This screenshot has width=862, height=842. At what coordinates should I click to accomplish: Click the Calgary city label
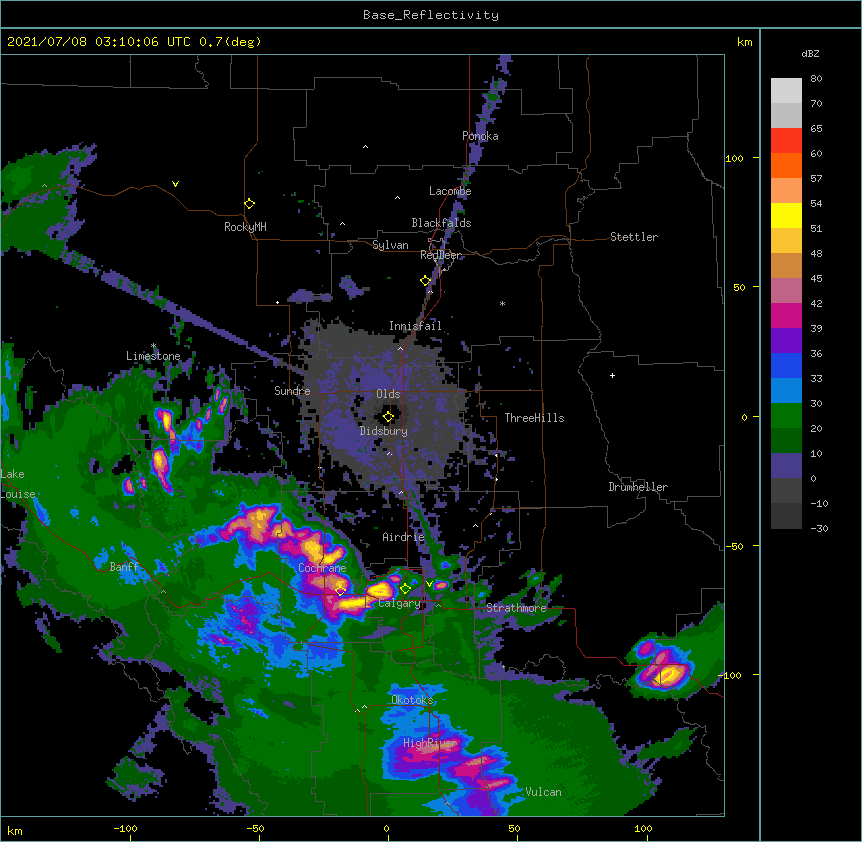click(x=400, y=603)
